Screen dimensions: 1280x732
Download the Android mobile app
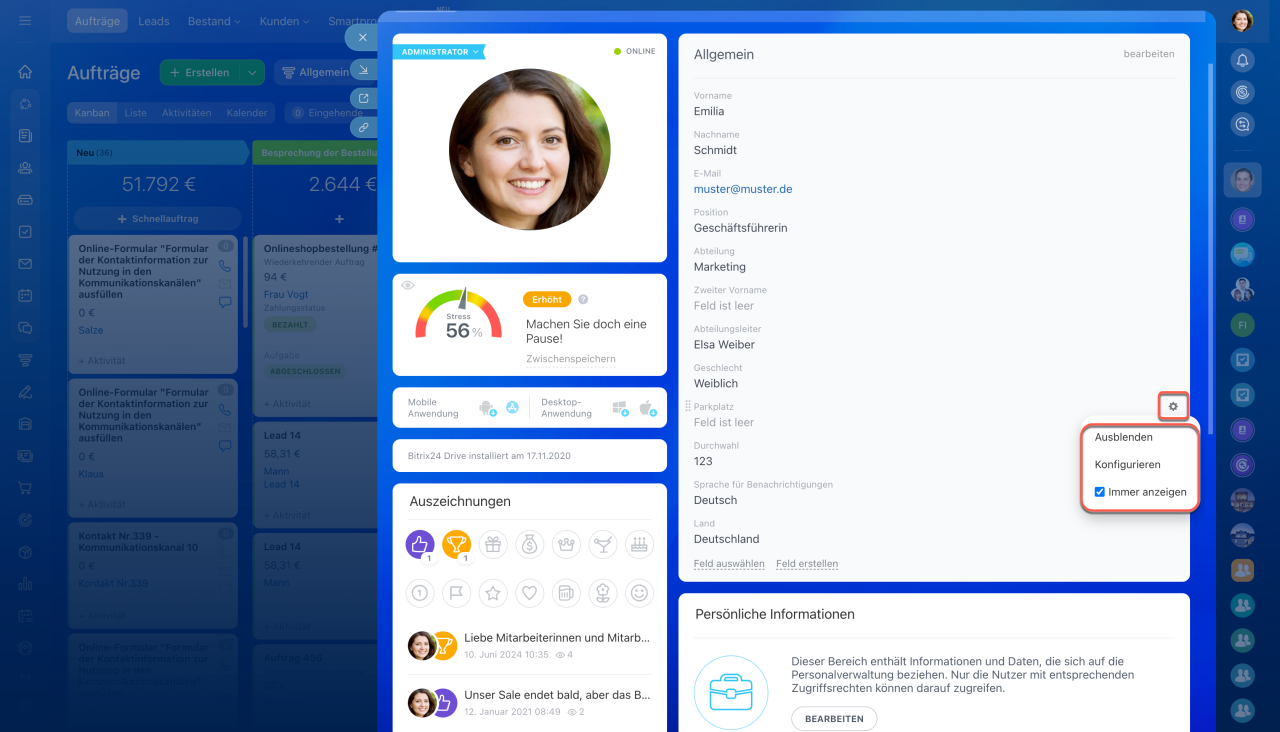pyautogui.click(x=487, y=408)
